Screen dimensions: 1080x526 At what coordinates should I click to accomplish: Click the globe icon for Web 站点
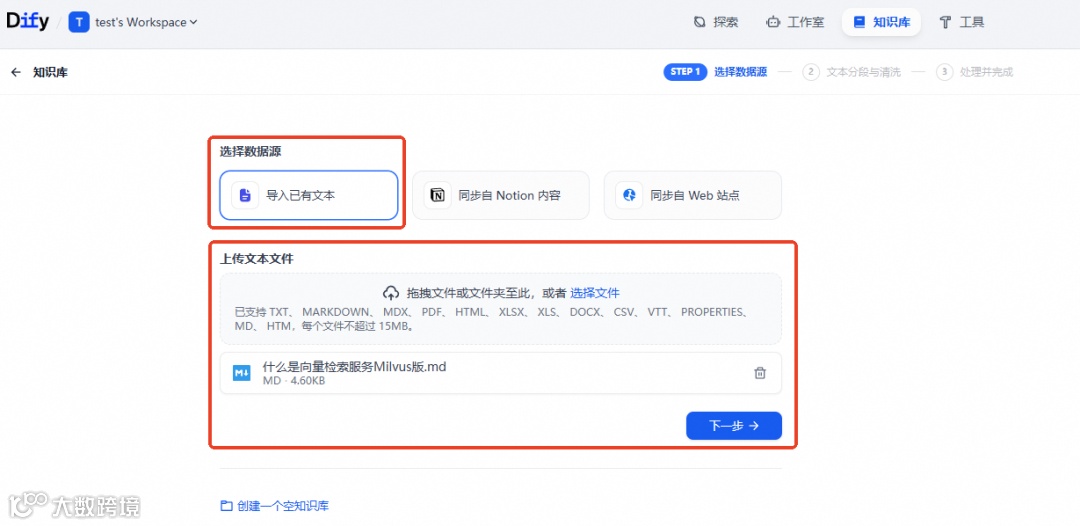(x=629, y=196)
